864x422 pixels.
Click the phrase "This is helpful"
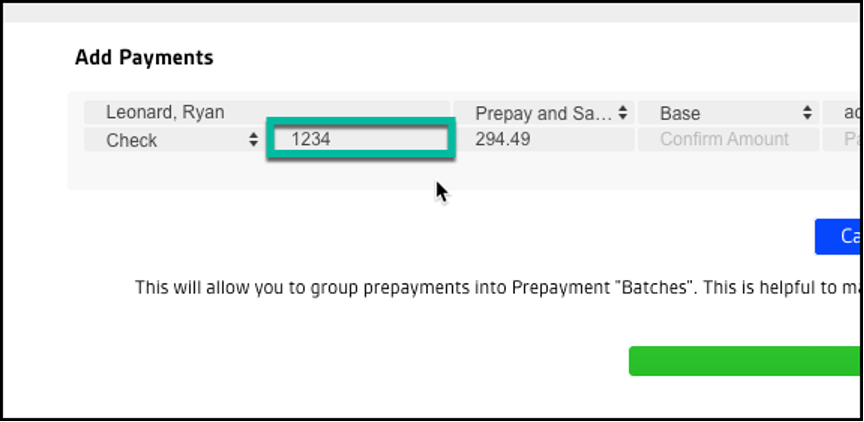[763, 288]
